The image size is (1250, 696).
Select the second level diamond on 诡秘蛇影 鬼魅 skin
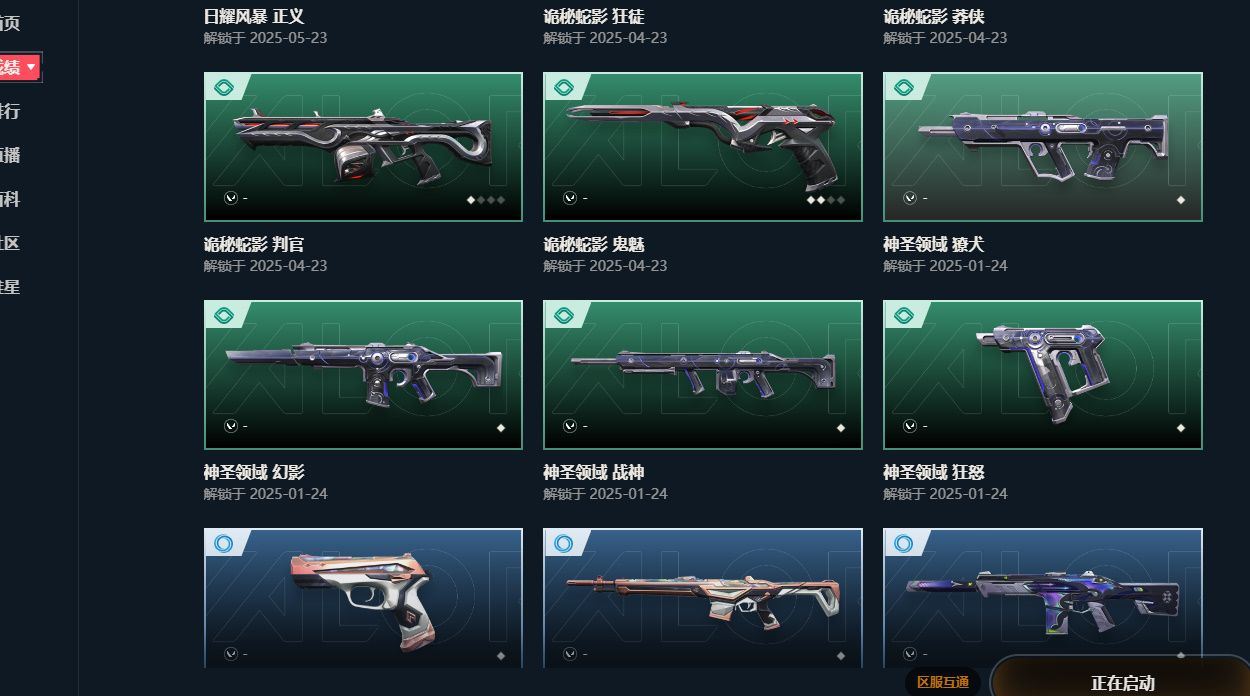(x=820, y=200)
